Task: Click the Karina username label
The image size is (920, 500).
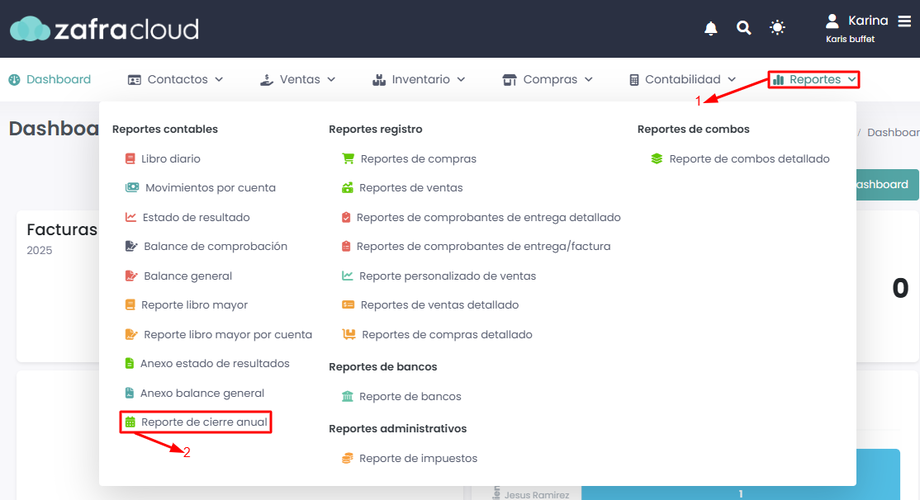Action: 868,21
